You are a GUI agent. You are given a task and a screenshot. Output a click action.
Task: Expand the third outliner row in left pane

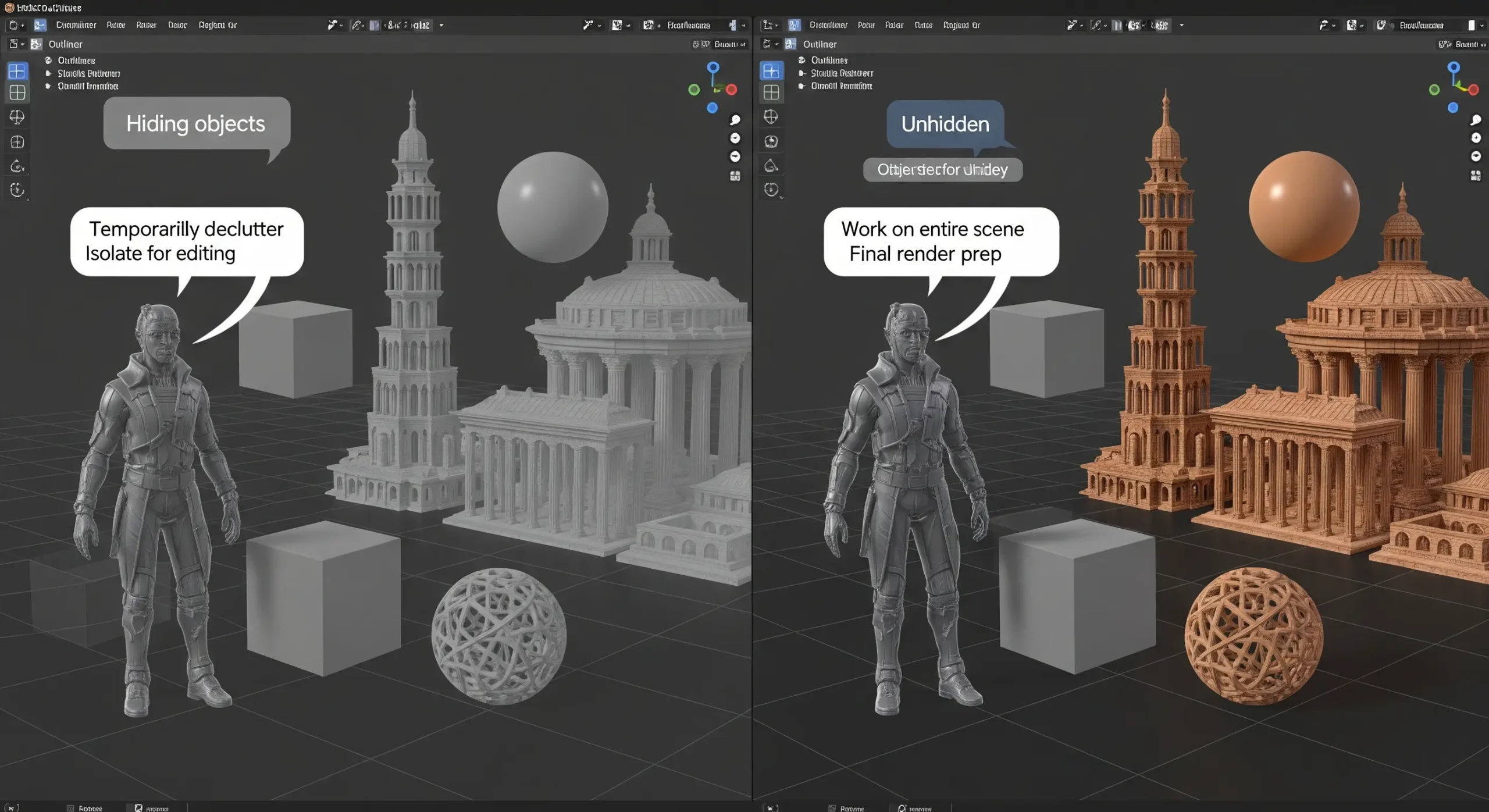point(48,86)
